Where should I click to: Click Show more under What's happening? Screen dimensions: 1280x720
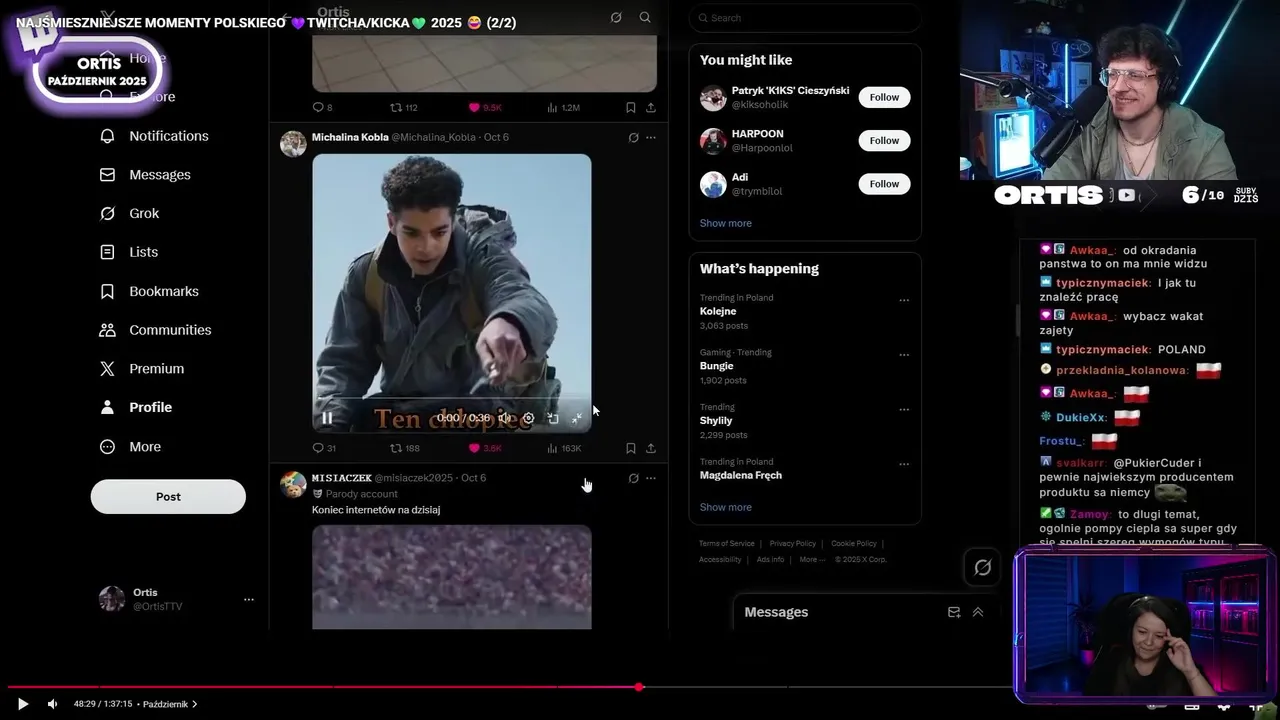pyautogui.click(x=725, y=507)
